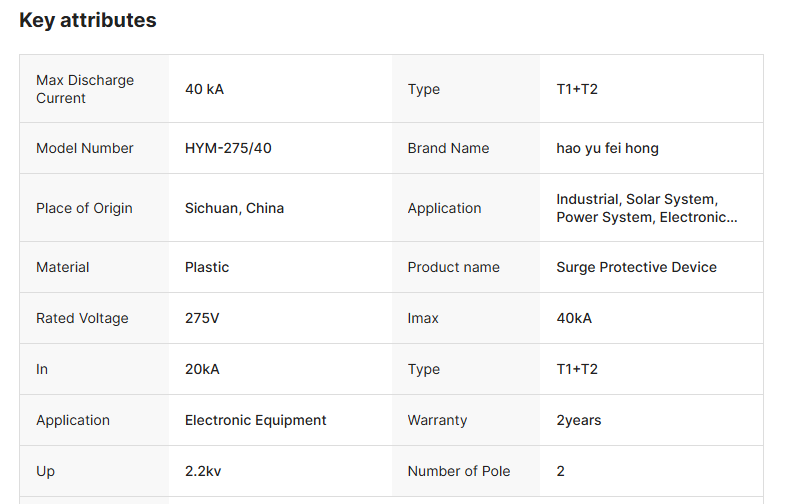Select the Place of Origin label

(x=84, y=208)
